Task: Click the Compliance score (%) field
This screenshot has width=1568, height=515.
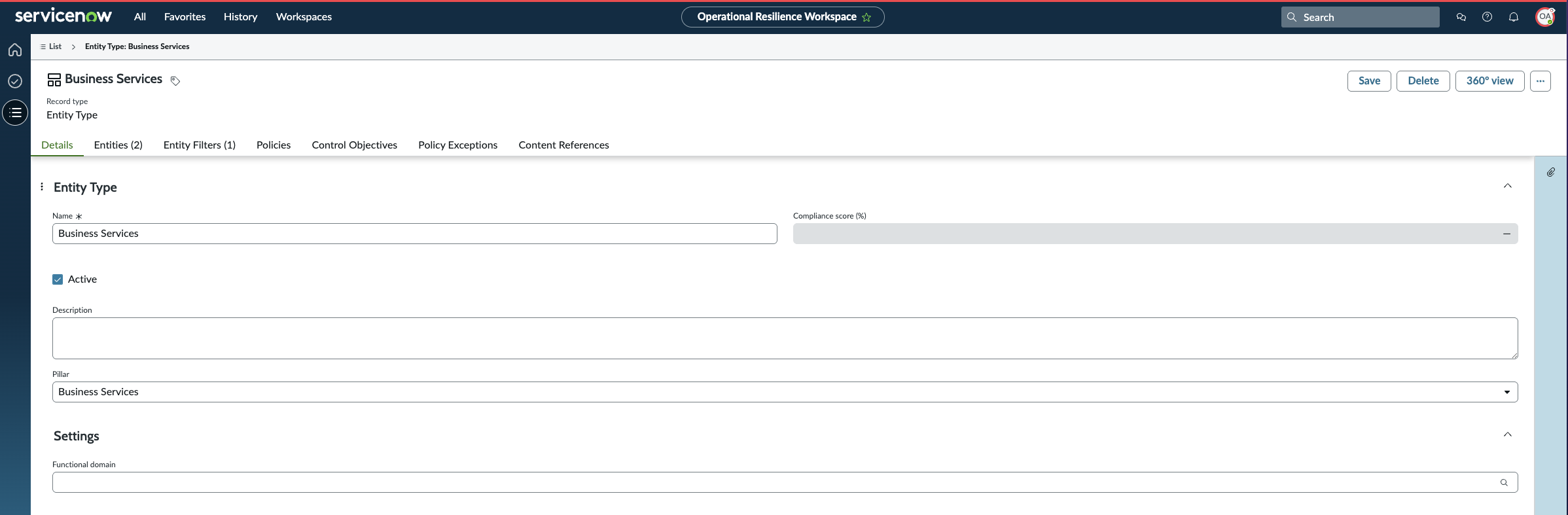Action: [1156, 234]
